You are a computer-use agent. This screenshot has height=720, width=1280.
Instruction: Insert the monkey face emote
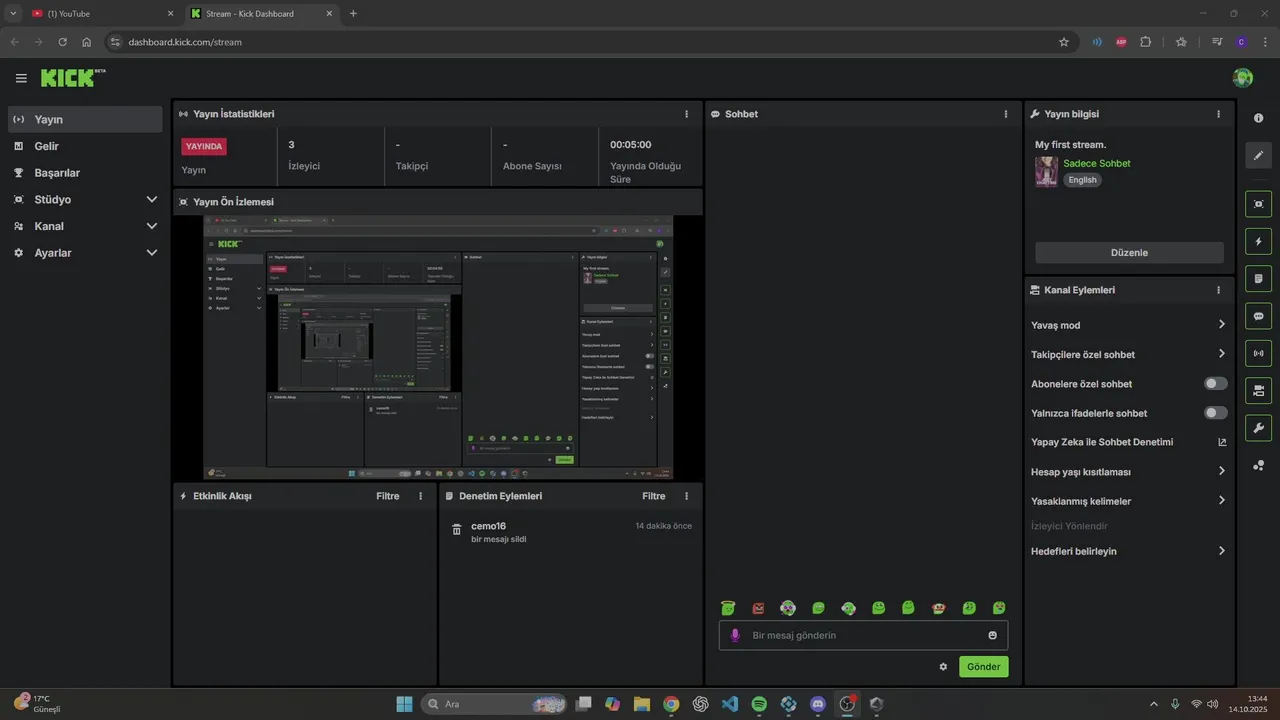coord(938,608)
